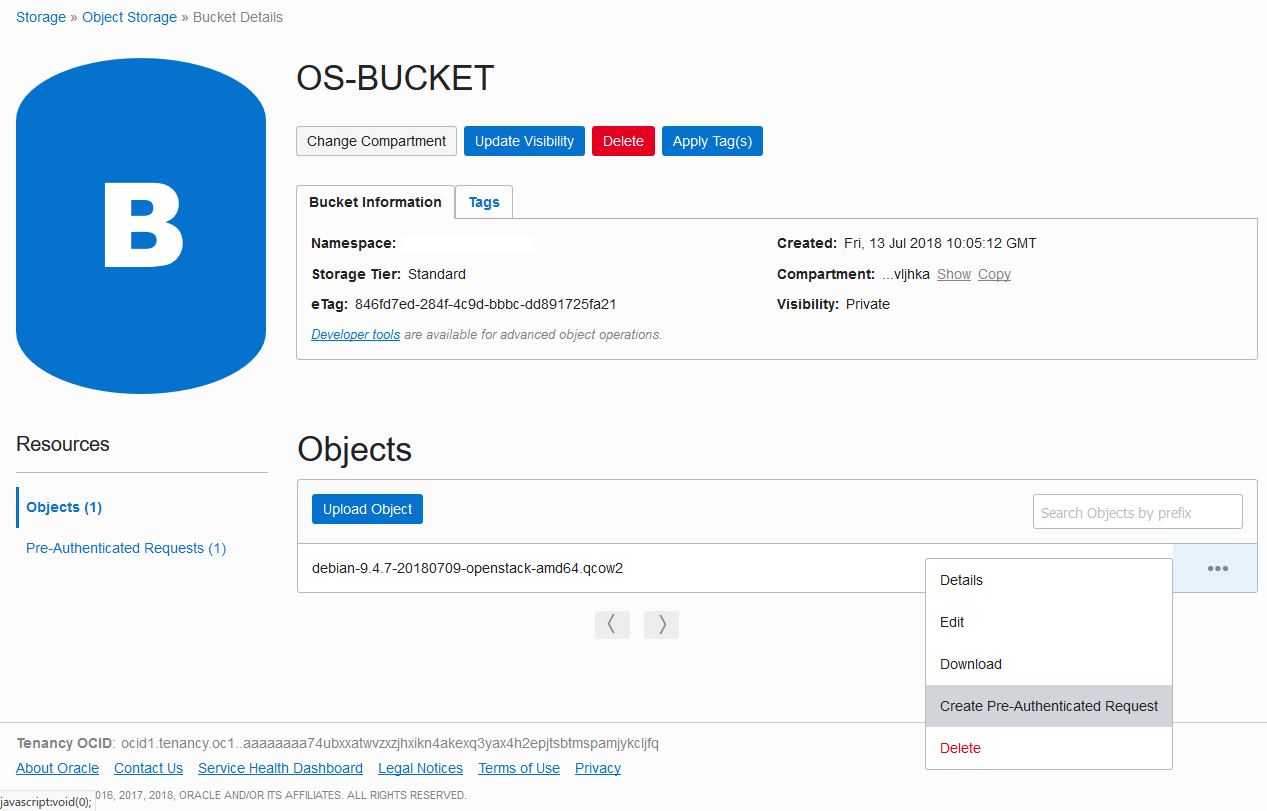Image resolution: width=1267 pixels, height=811 pixels.
Task: Click the Storage Tier Standard value
Action: pyautogui.click(x=437, y=274)
